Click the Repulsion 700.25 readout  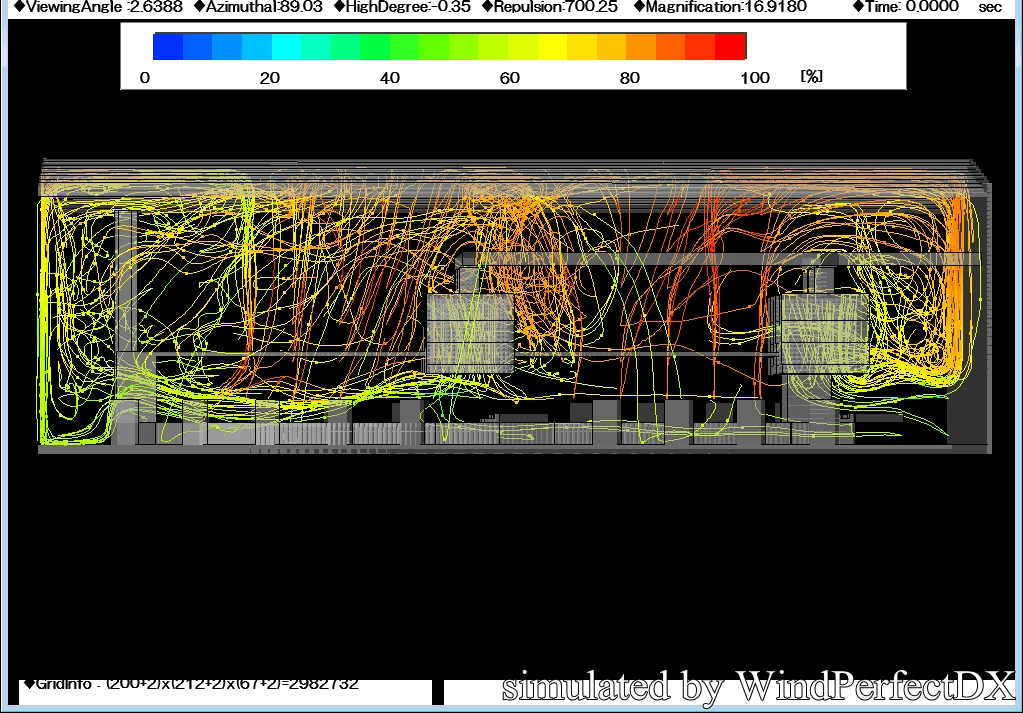tap(555, 7)
